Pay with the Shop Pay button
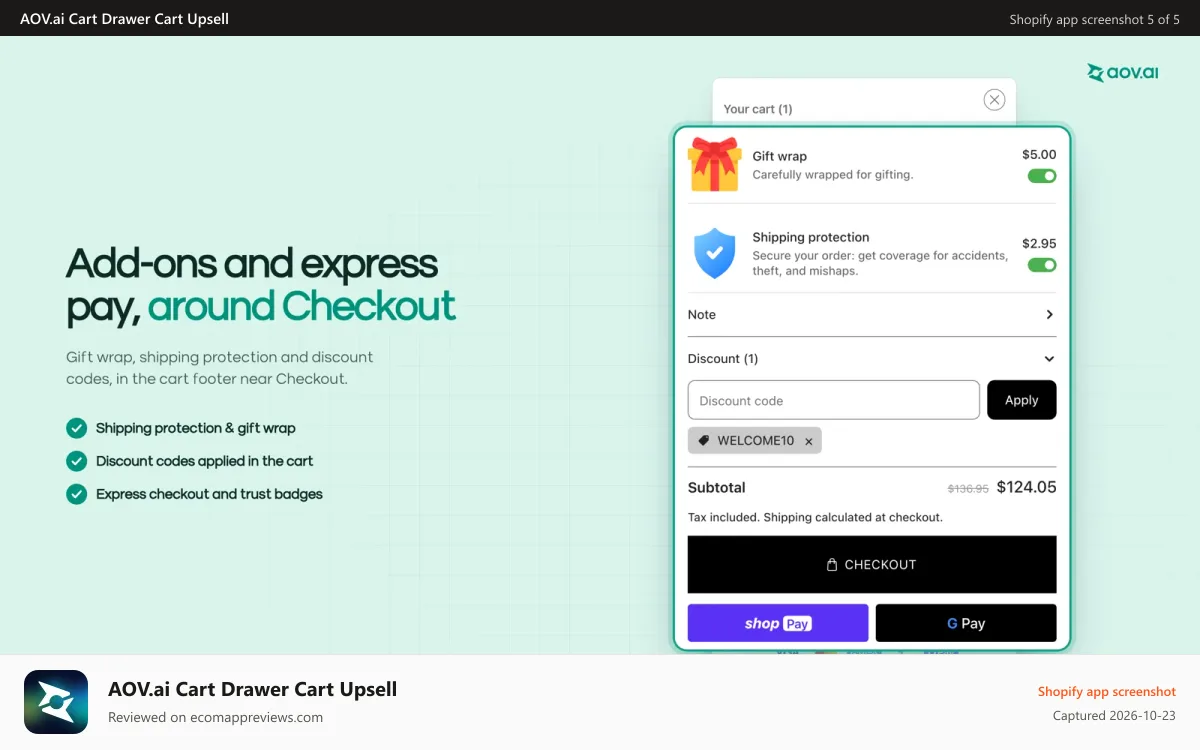 [x=778, y=623]
